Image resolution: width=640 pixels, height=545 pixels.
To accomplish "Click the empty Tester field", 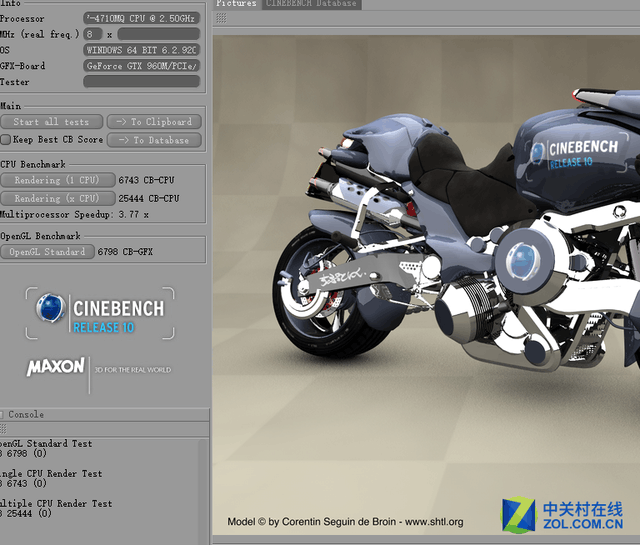I will (x=142, y=82).
